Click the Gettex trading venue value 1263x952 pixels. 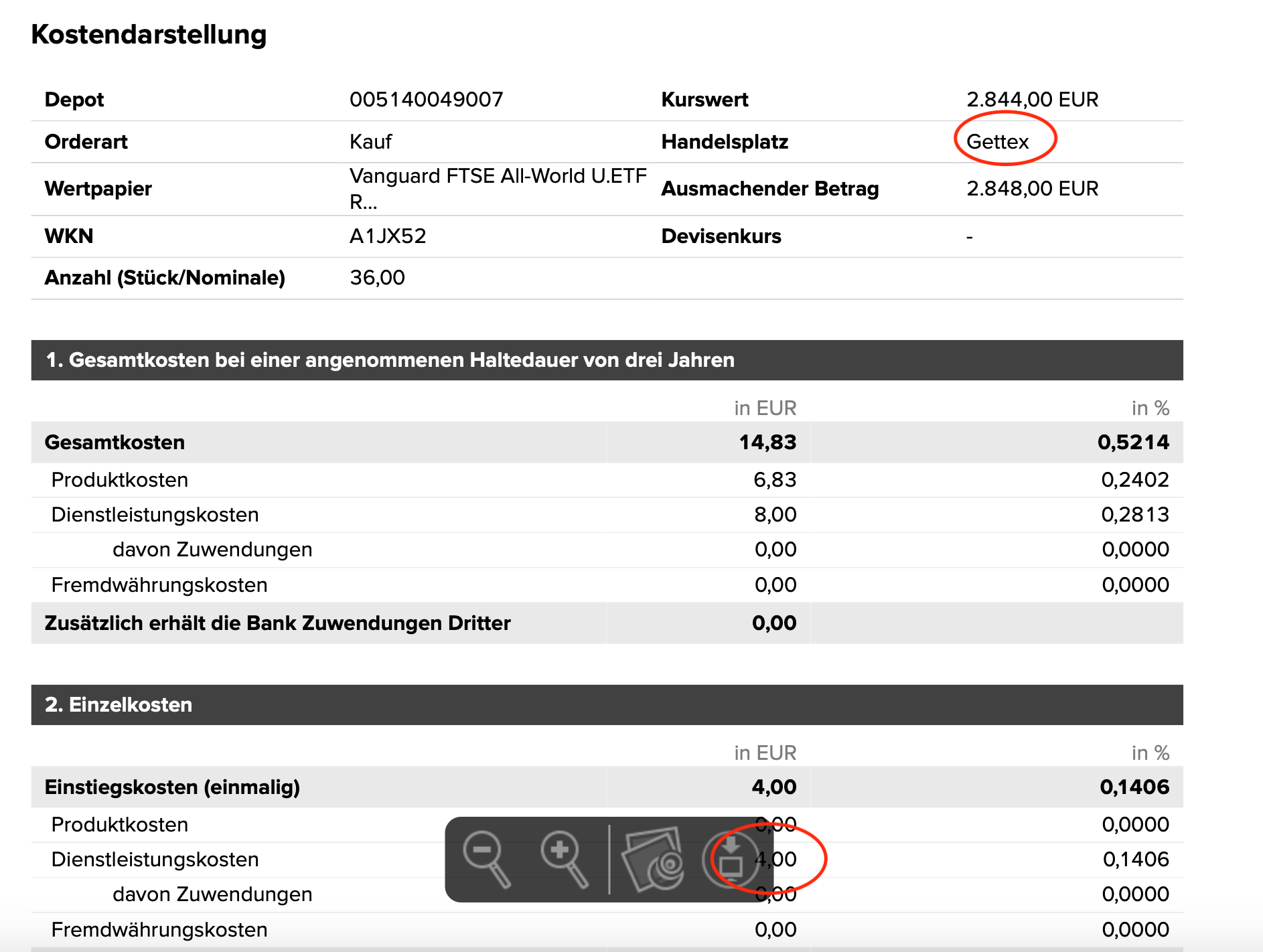pos(997,142)
